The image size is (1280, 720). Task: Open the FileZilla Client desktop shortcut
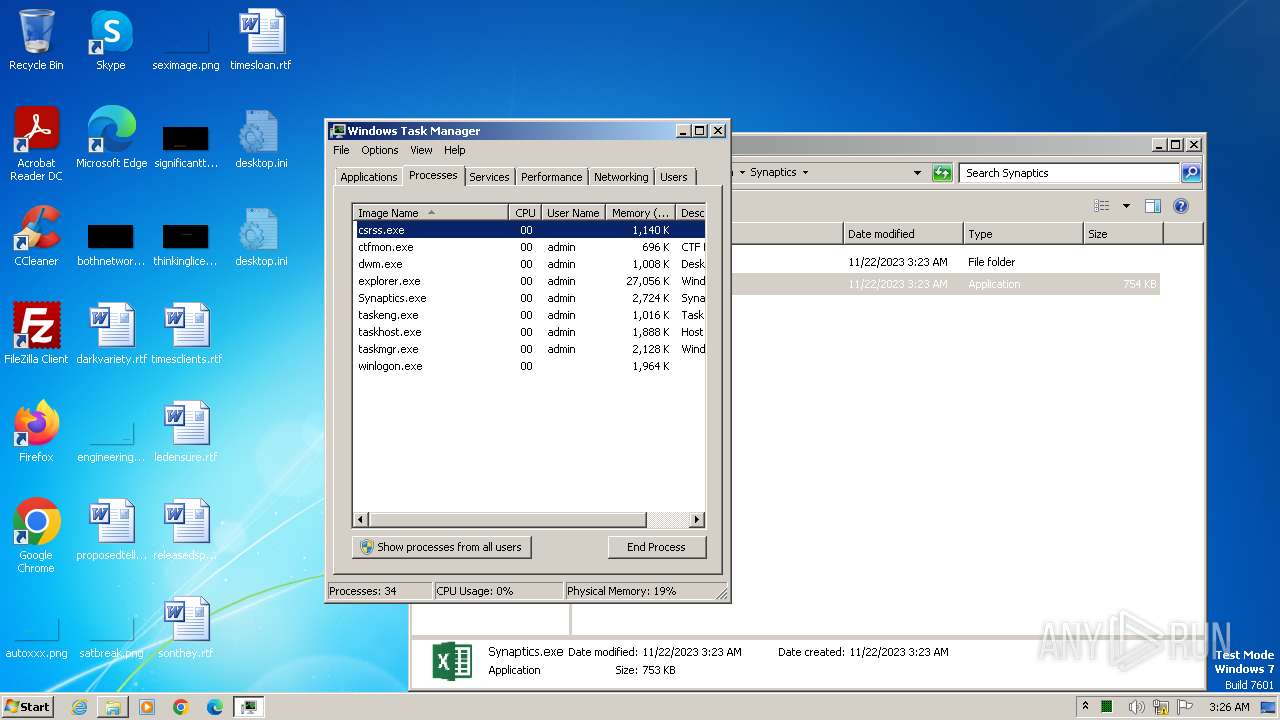[36, 334]
